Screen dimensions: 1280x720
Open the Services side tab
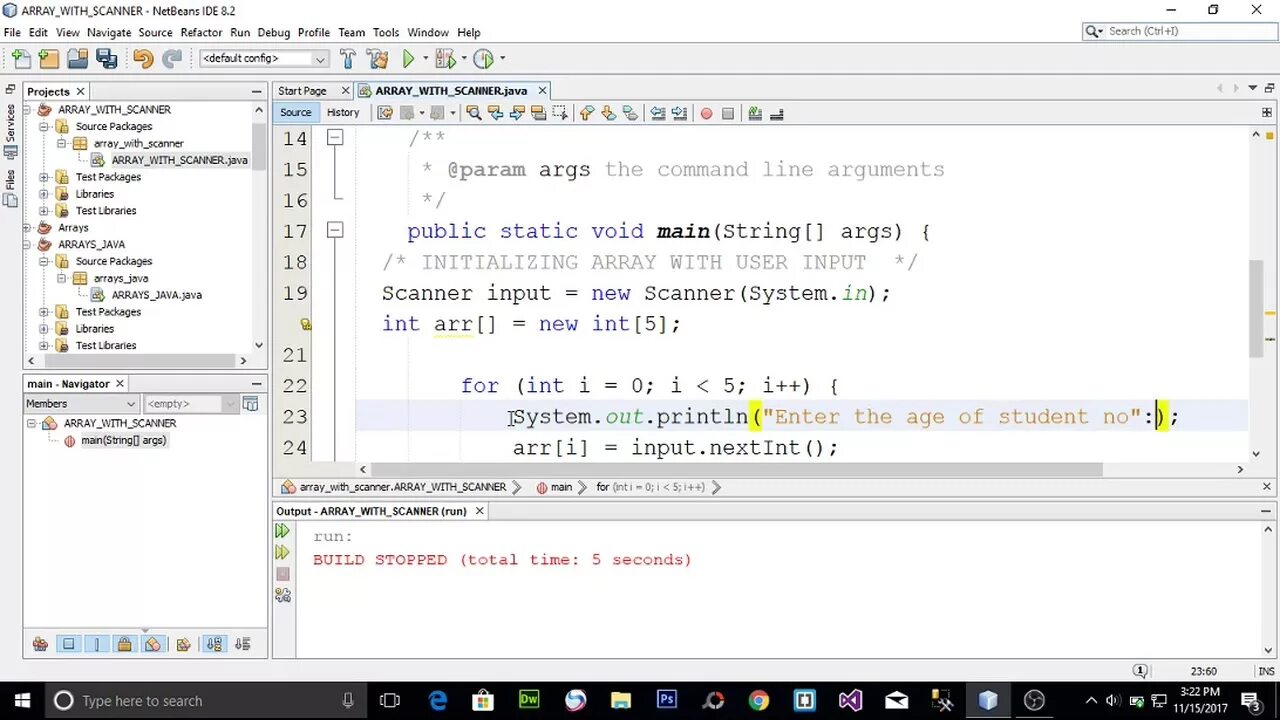pos(11,132)
